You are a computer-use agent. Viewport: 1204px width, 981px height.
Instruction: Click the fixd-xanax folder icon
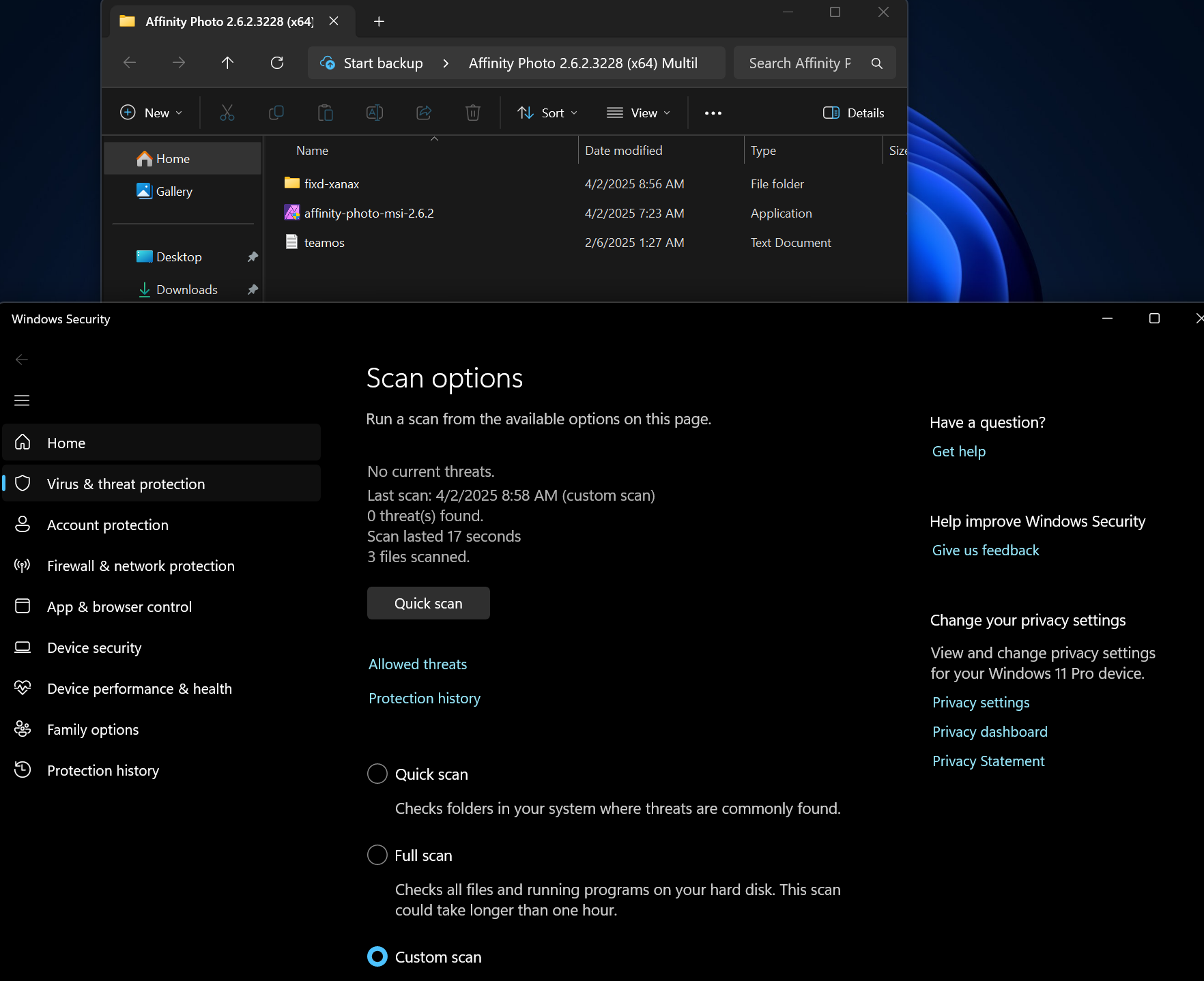pyautogui.click(x=292, y=183)
